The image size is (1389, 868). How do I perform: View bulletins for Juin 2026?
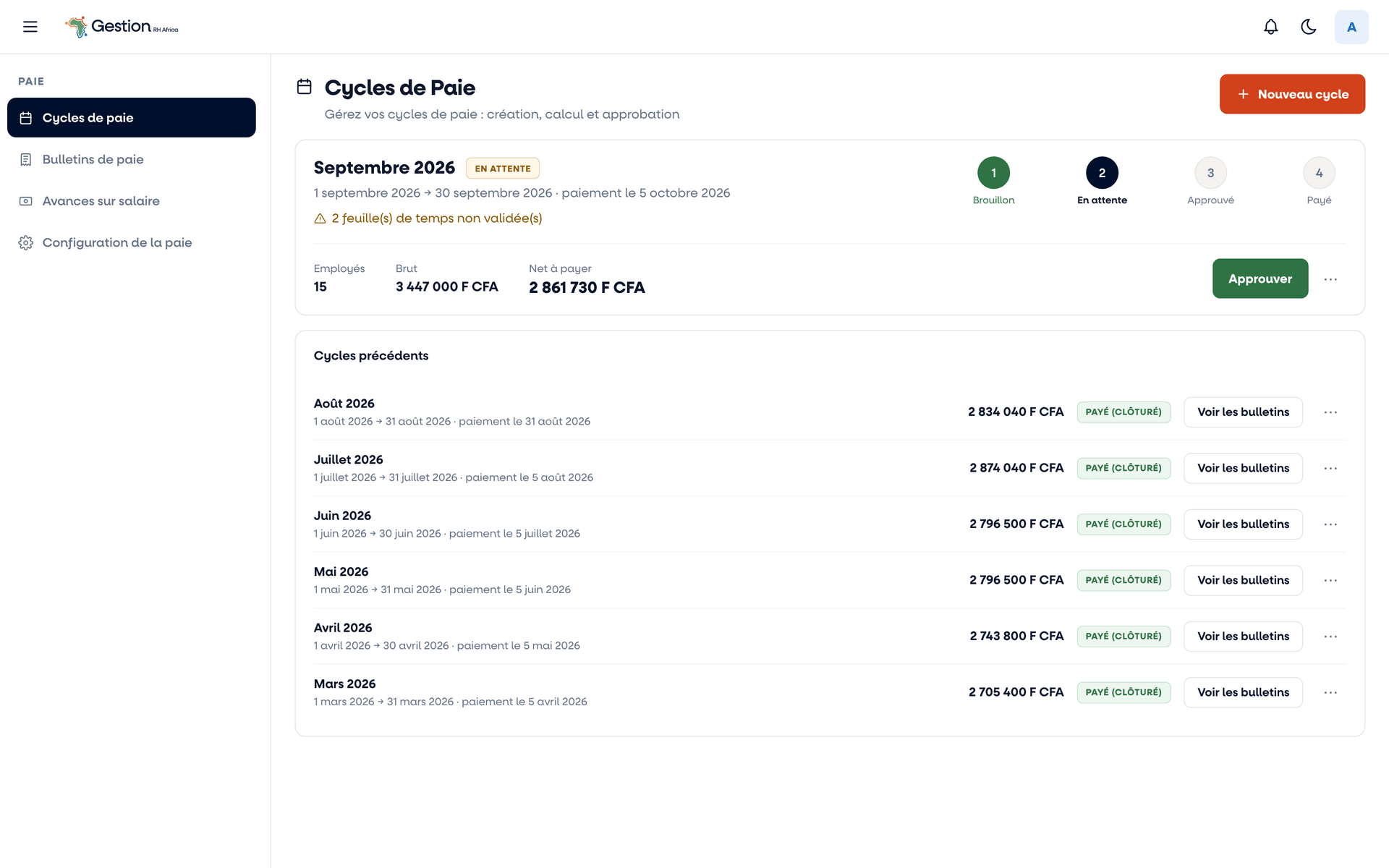point(1243,524)
